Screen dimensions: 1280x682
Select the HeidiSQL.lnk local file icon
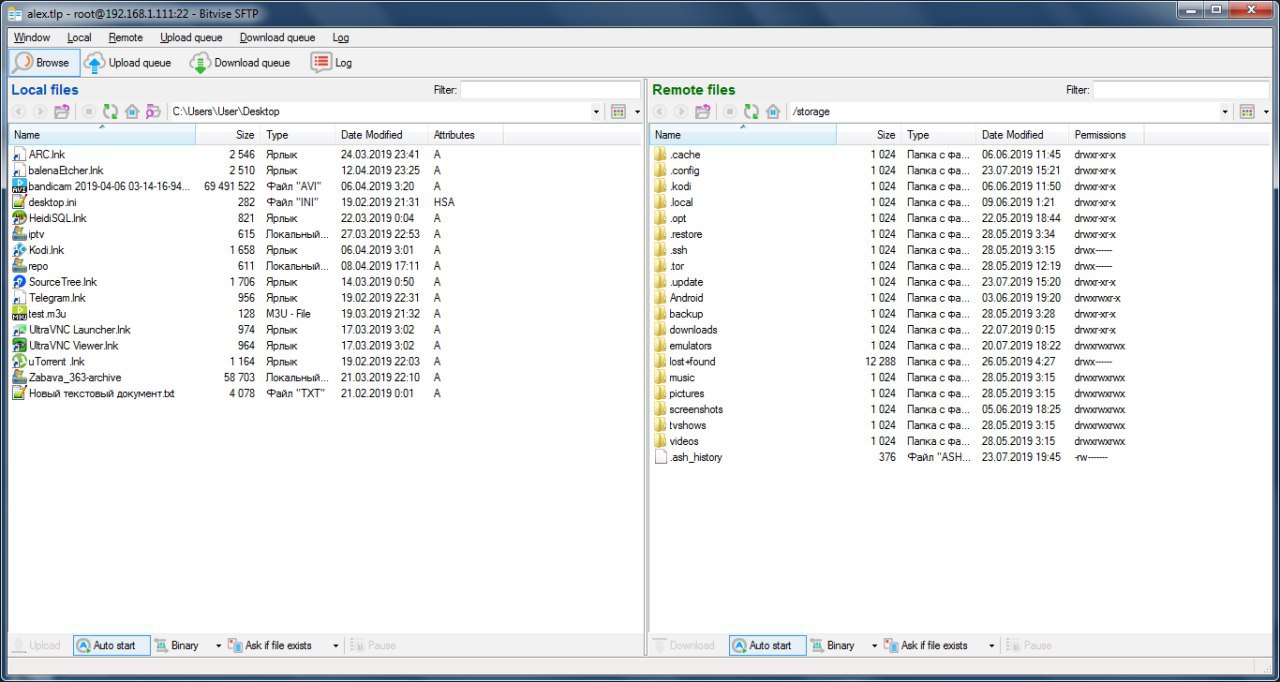pyautogui.click(x=19, y=218)
